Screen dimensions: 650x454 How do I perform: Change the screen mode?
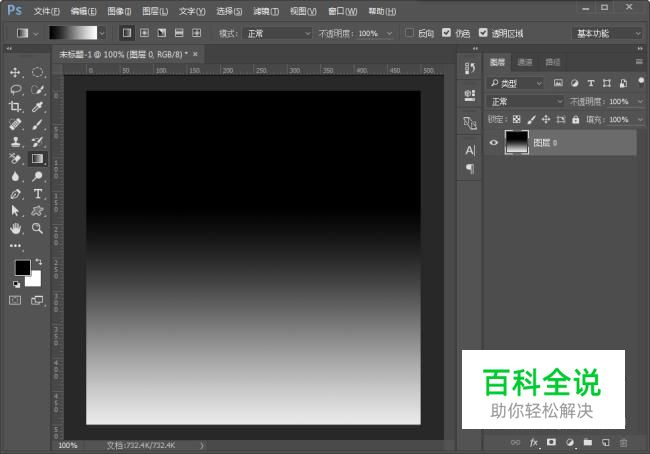click(37, 300)
